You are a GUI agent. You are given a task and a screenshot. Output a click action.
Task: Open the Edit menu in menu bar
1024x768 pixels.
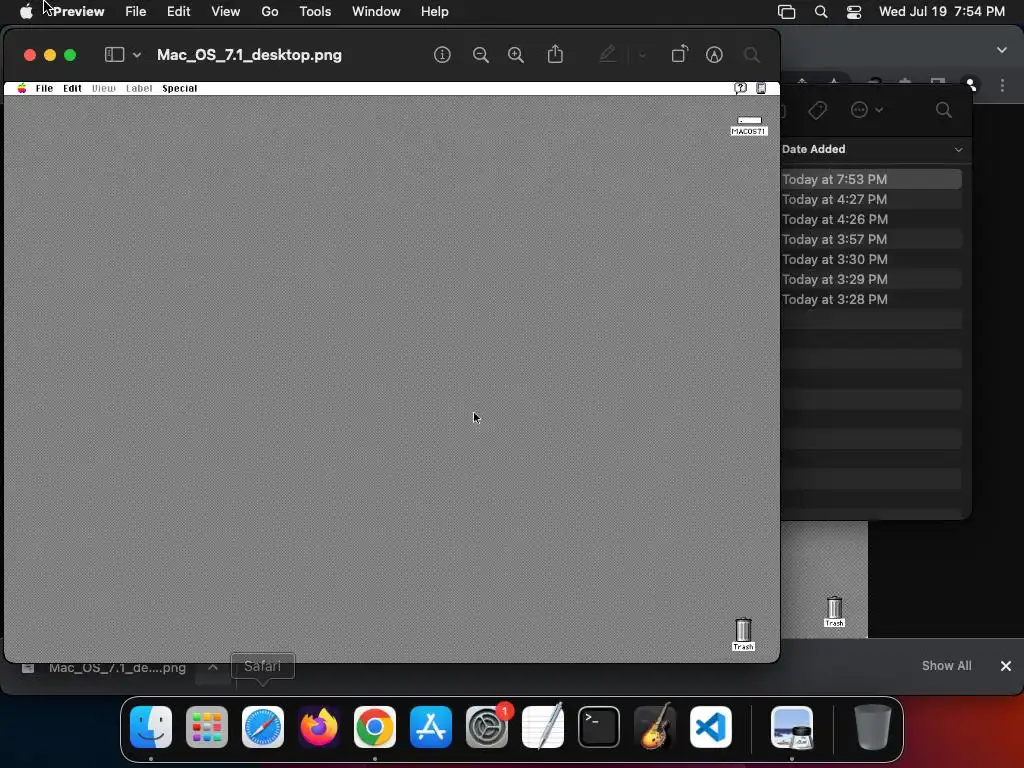pyautogui.click(x=178, y=12)
